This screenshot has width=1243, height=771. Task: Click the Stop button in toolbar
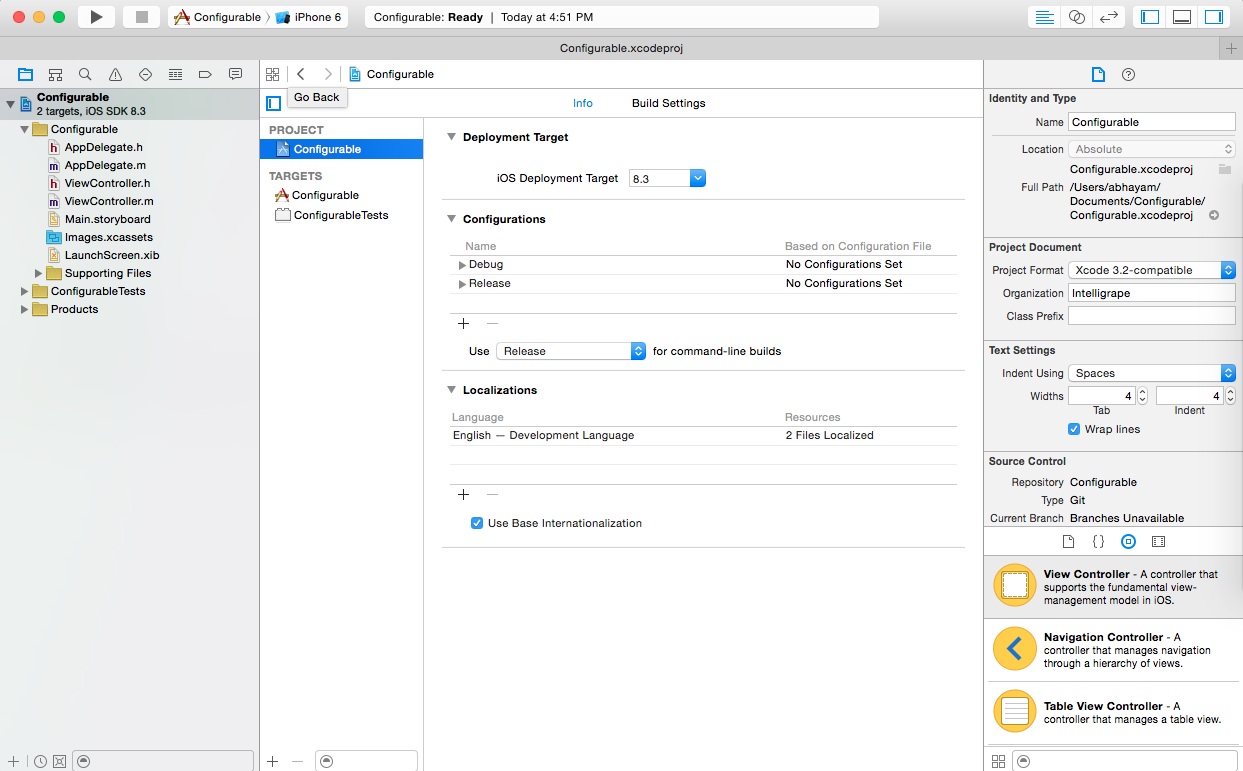click(141, 17)
